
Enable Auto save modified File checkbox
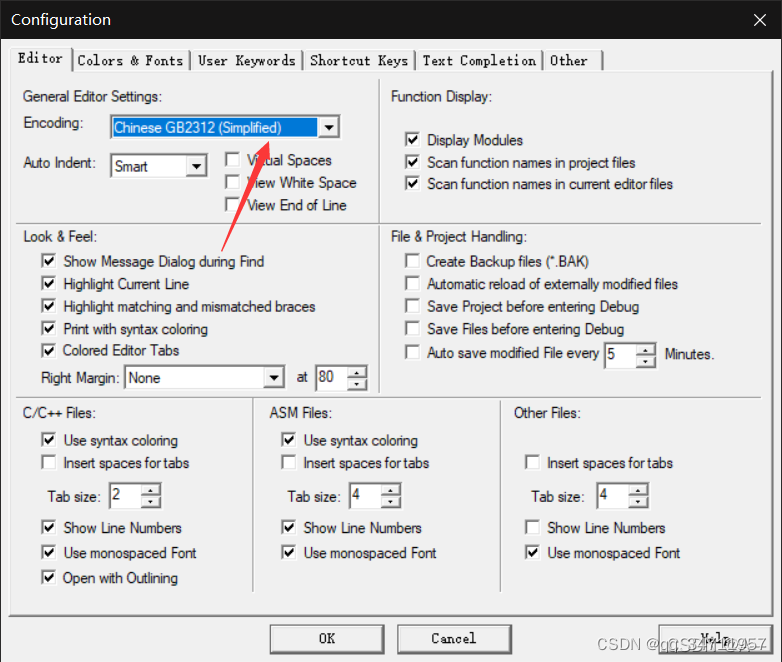(x=412, y=352)
